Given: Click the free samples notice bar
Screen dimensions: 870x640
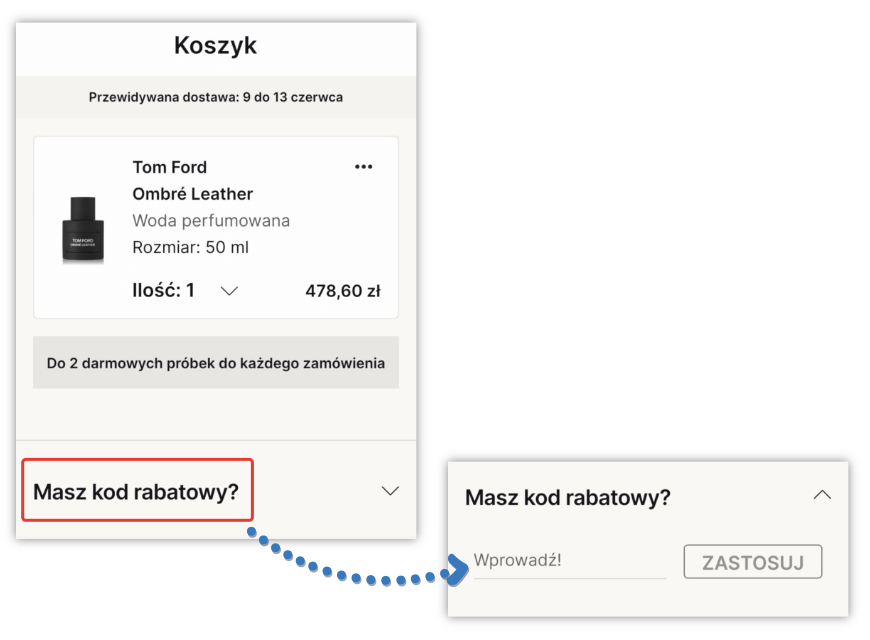Looking at the screenshot, I should coord(215,362).
